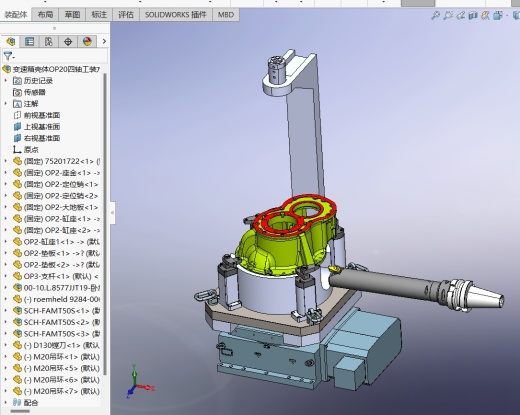
Task: Open the FeatureManager design tree tab
Action: pos(11,42)
